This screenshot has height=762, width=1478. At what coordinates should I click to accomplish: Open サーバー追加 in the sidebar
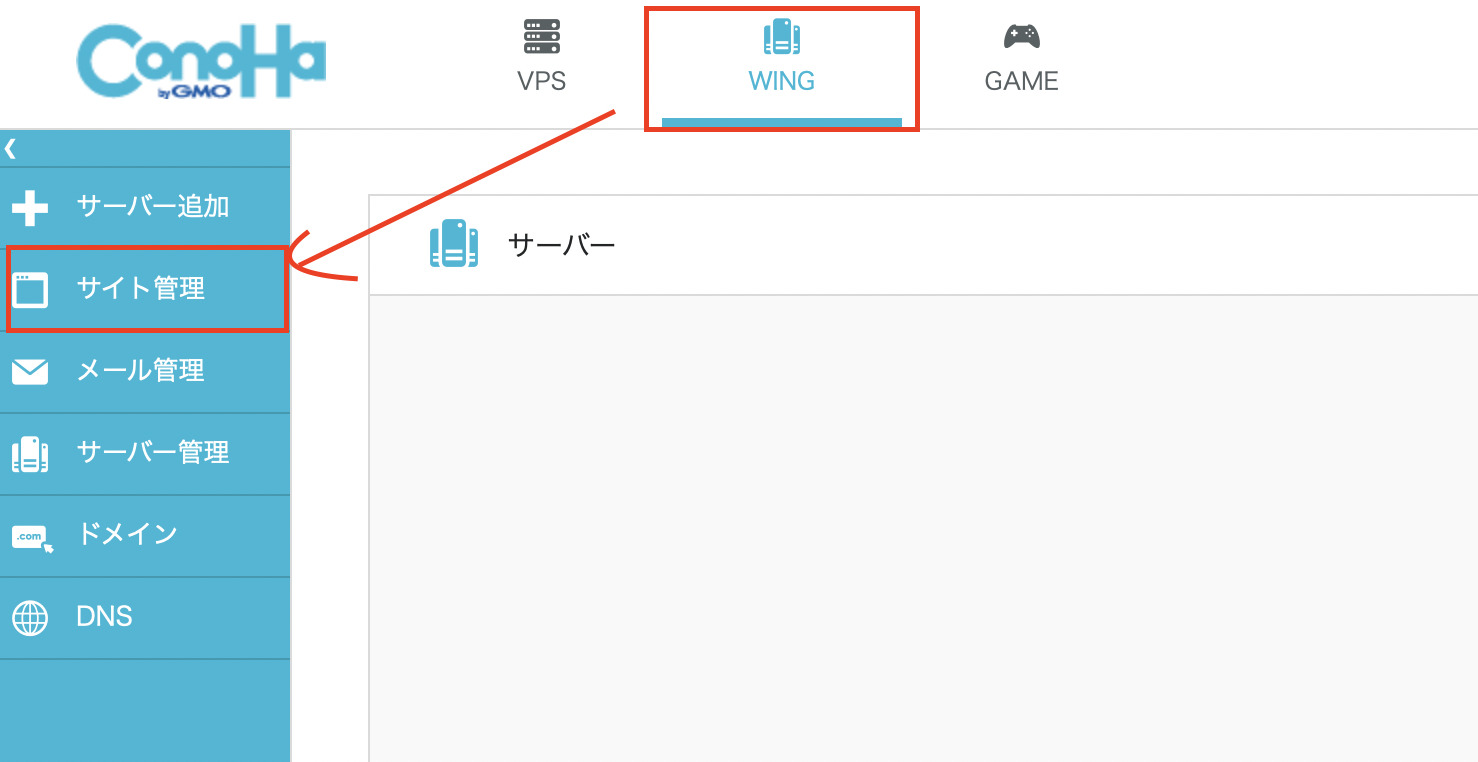tap(145, 208)
